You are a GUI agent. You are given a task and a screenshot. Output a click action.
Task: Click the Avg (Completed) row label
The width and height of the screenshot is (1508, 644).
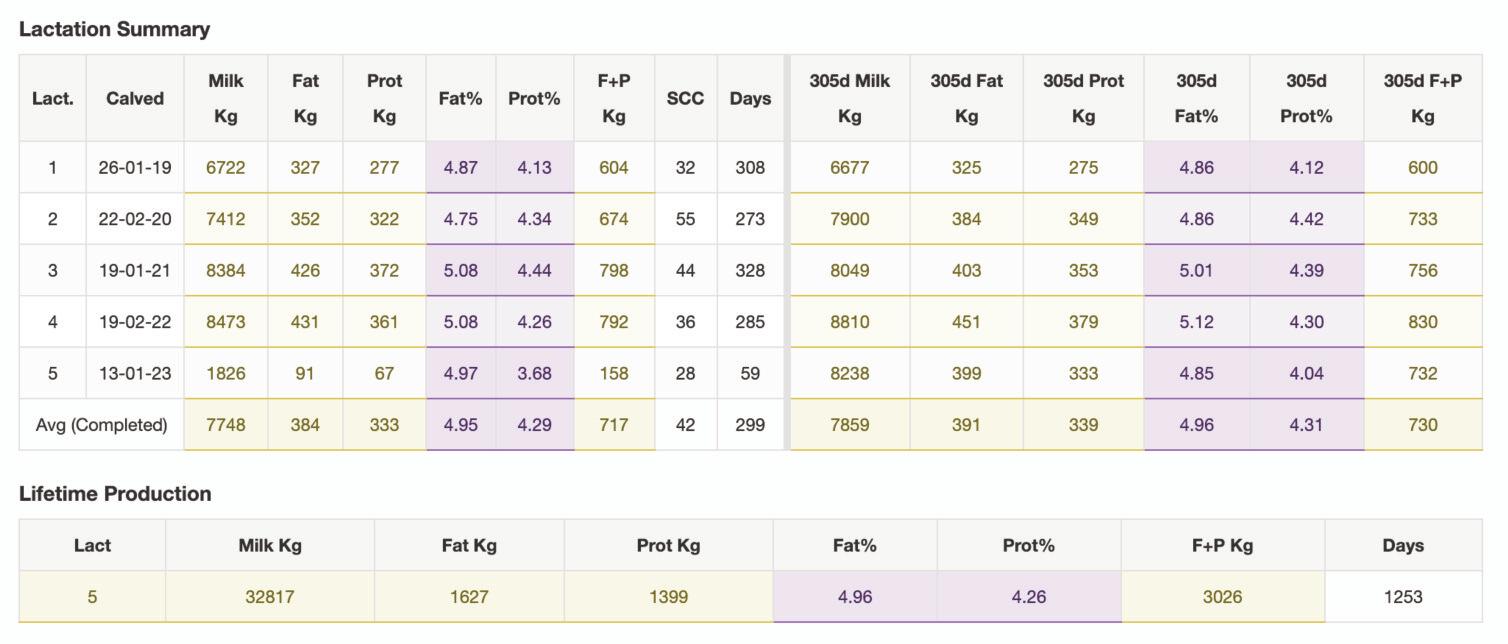(x=101, y=425)
